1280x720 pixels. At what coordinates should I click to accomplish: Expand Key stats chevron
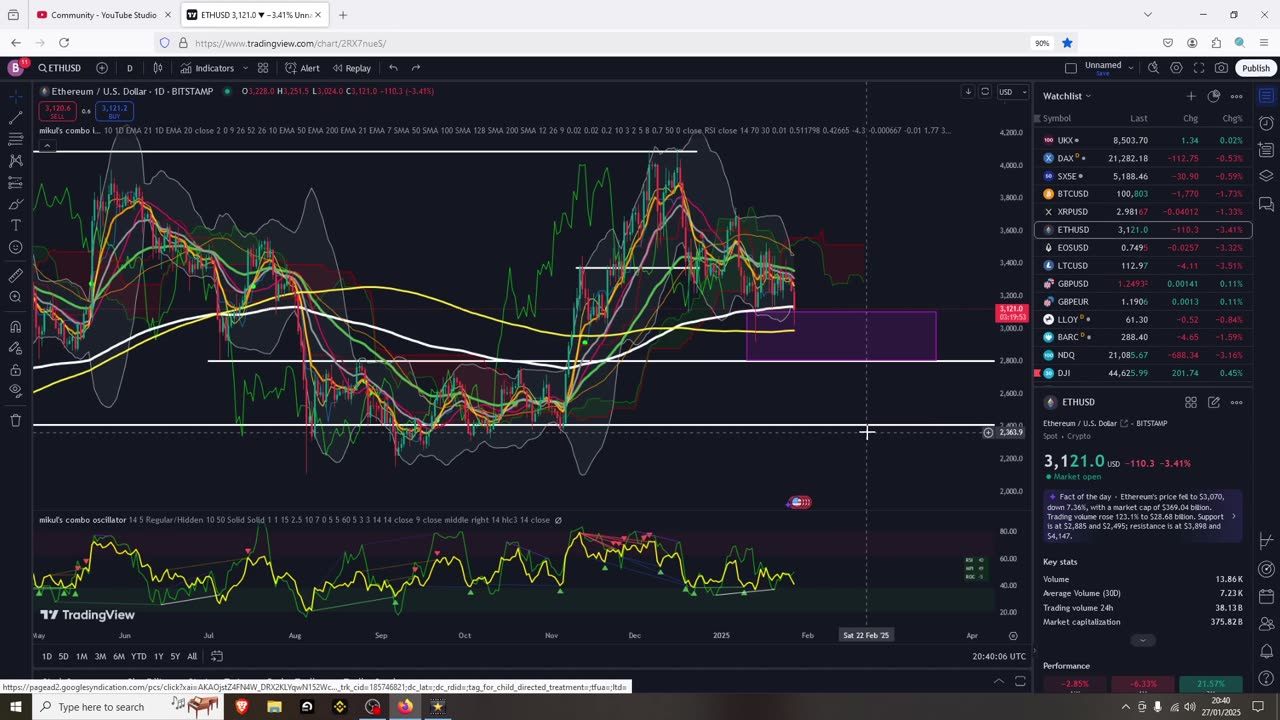(x=1143, y=640)
